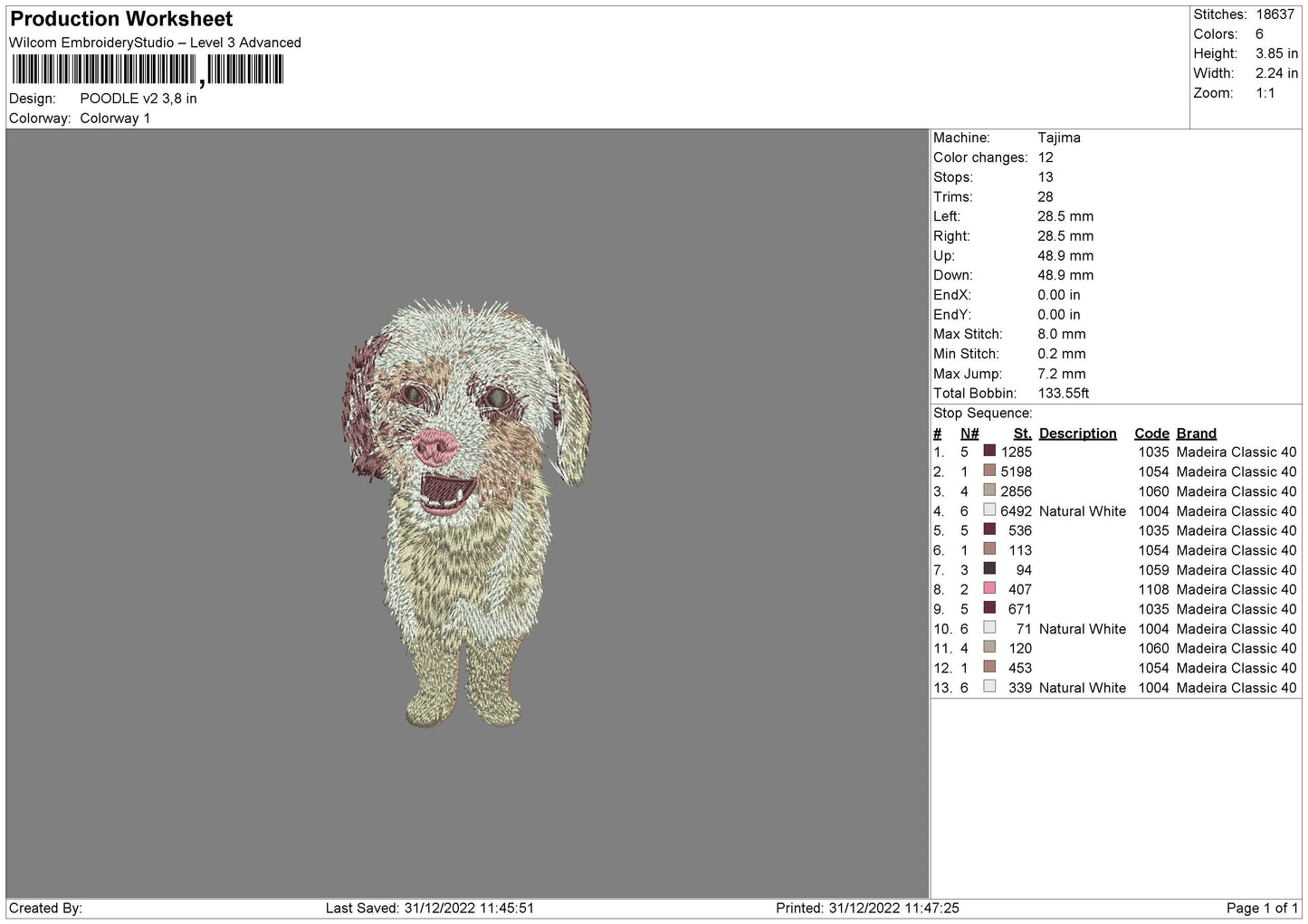Click 'Printed: 31/12/2022 11:47:25' footer
Viewport: 1308px width, 924px height.
[x=867, y=908]
